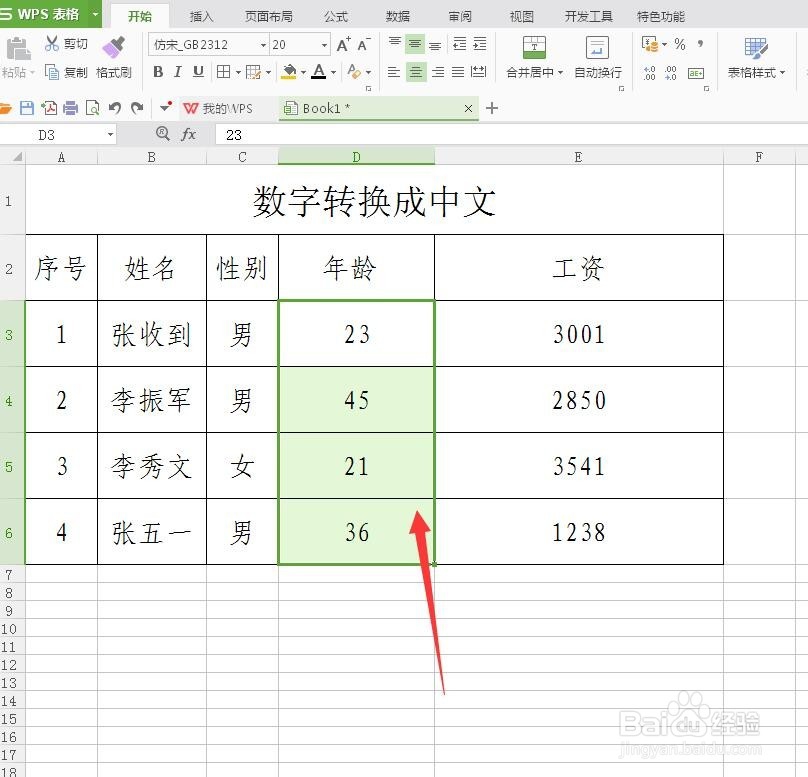Apply percentage number format icon
The height and width of the screenshot is (777, 808).
[679, 46]
